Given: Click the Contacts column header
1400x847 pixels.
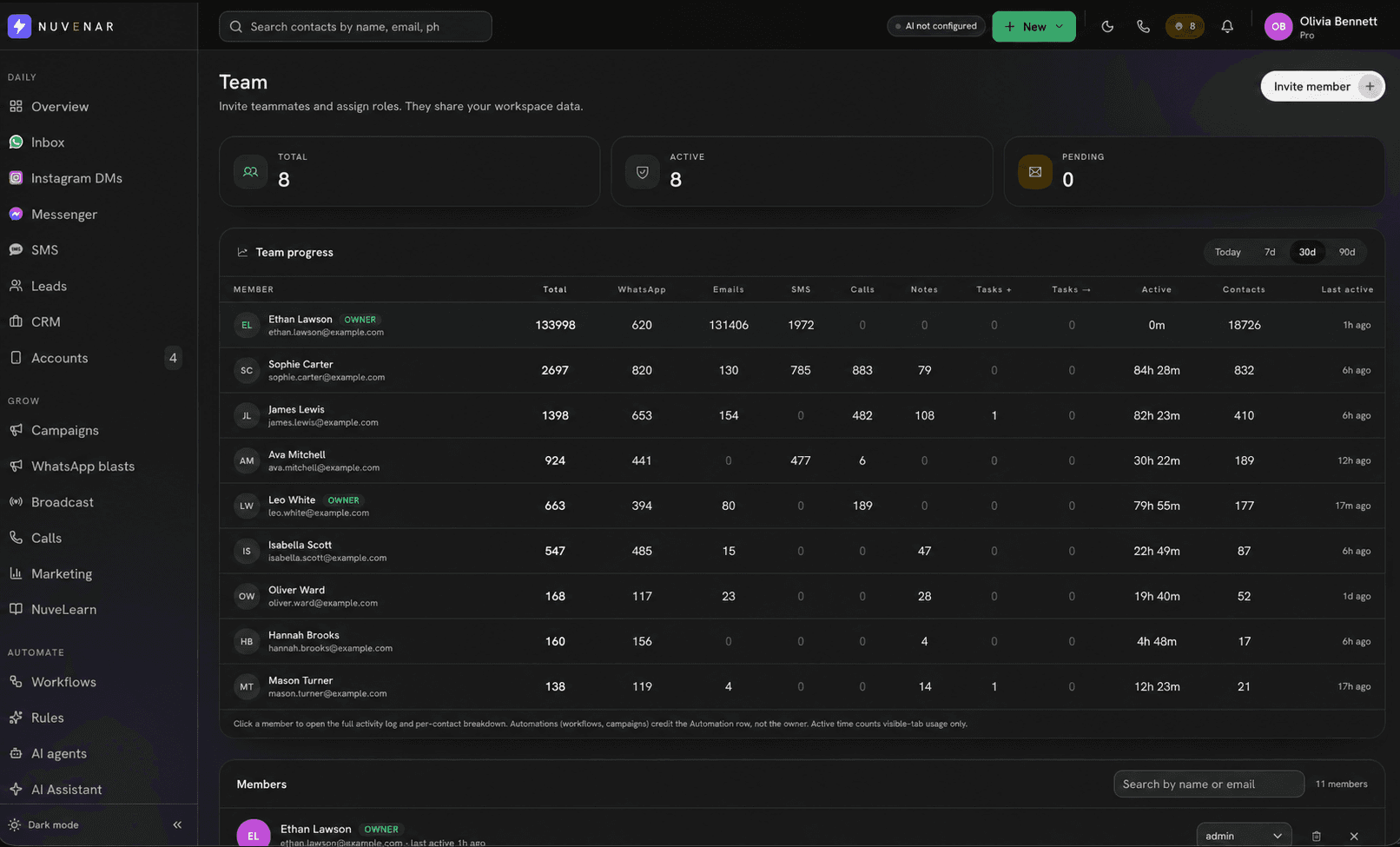Looking at the screenshot, I should (x=1244, y=289).
